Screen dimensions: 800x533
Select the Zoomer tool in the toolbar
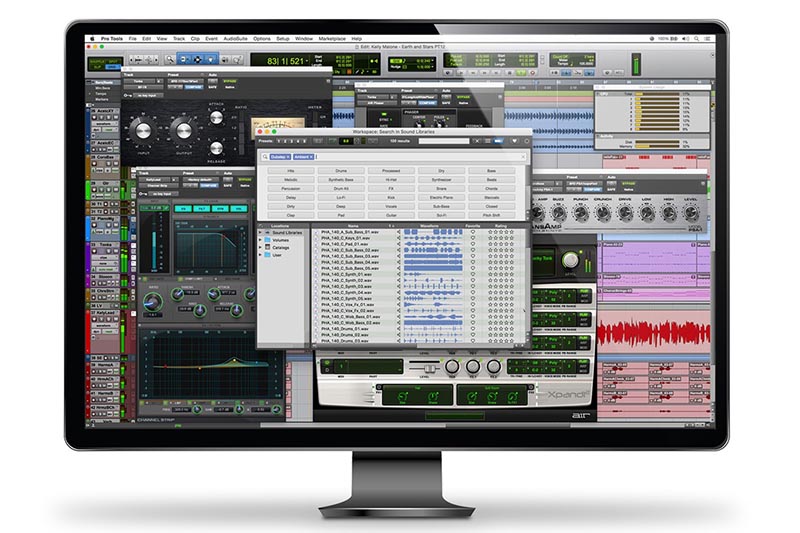pyautogui.click(x=170, y=60)
